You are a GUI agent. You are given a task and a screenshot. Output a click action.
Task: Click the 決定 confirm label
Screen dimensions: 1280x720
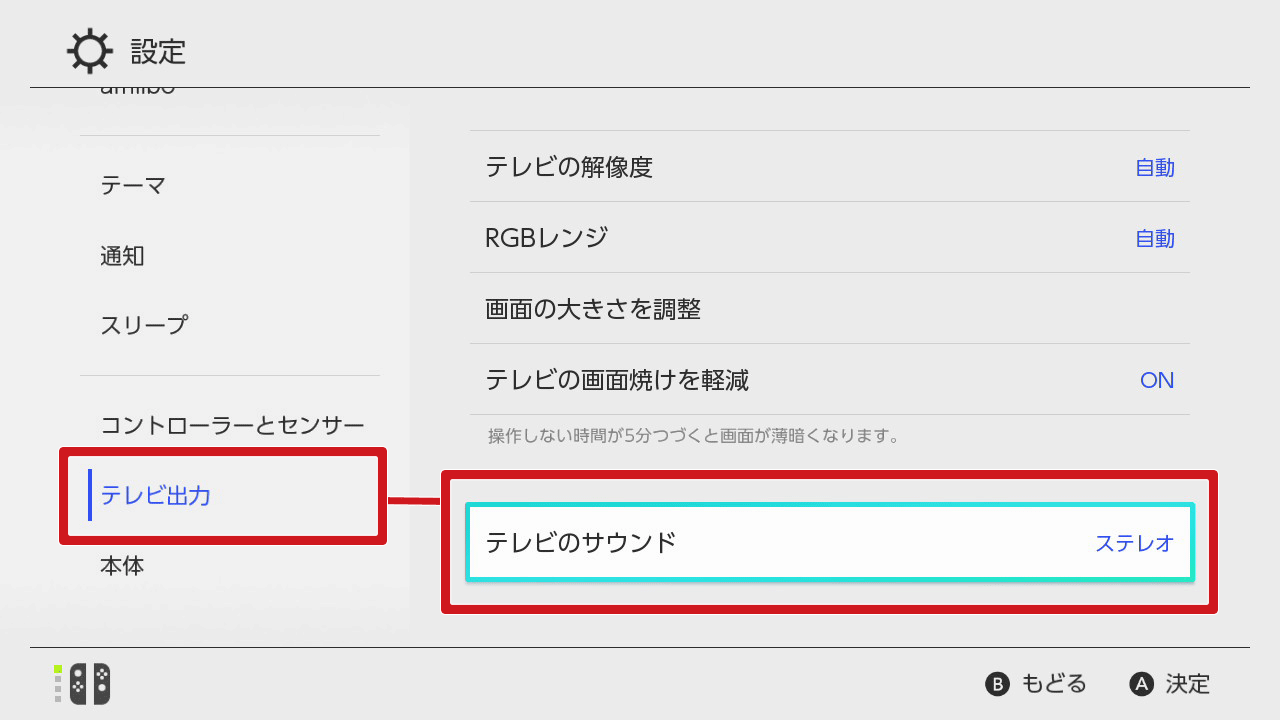tap(1187, 684)
